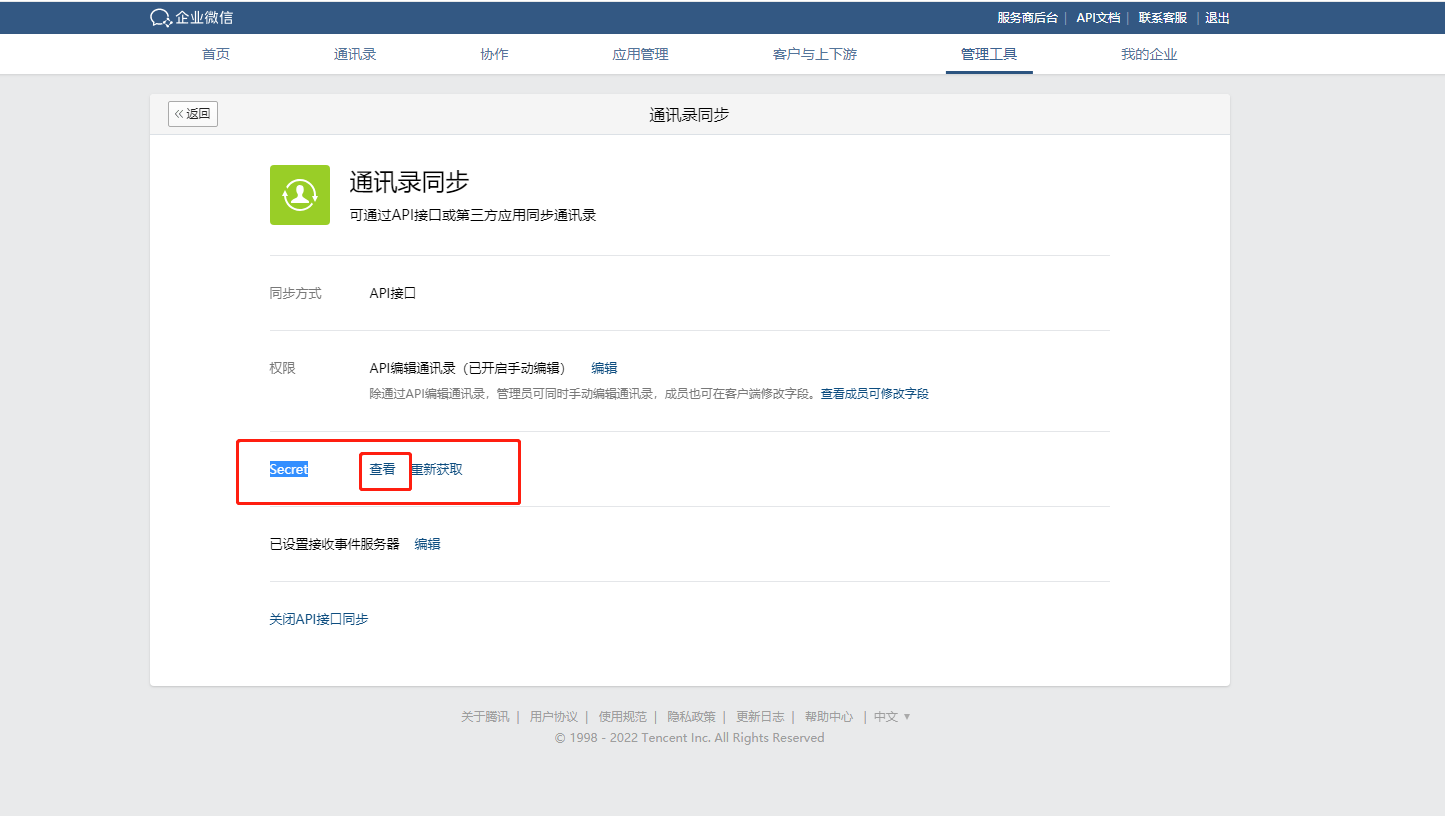The width and height of the screenshot is (1445, 816).
Task: Click the 权限 label
Action: click(x=283, y=368)
